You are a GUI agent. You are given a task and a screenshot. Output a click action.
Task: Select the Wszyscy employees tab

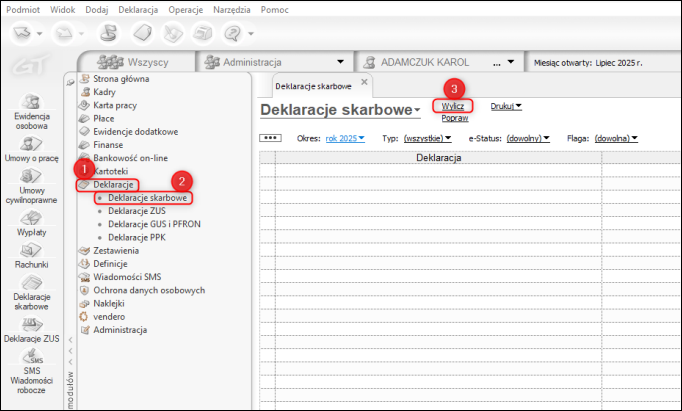click(x=136, y=62)
